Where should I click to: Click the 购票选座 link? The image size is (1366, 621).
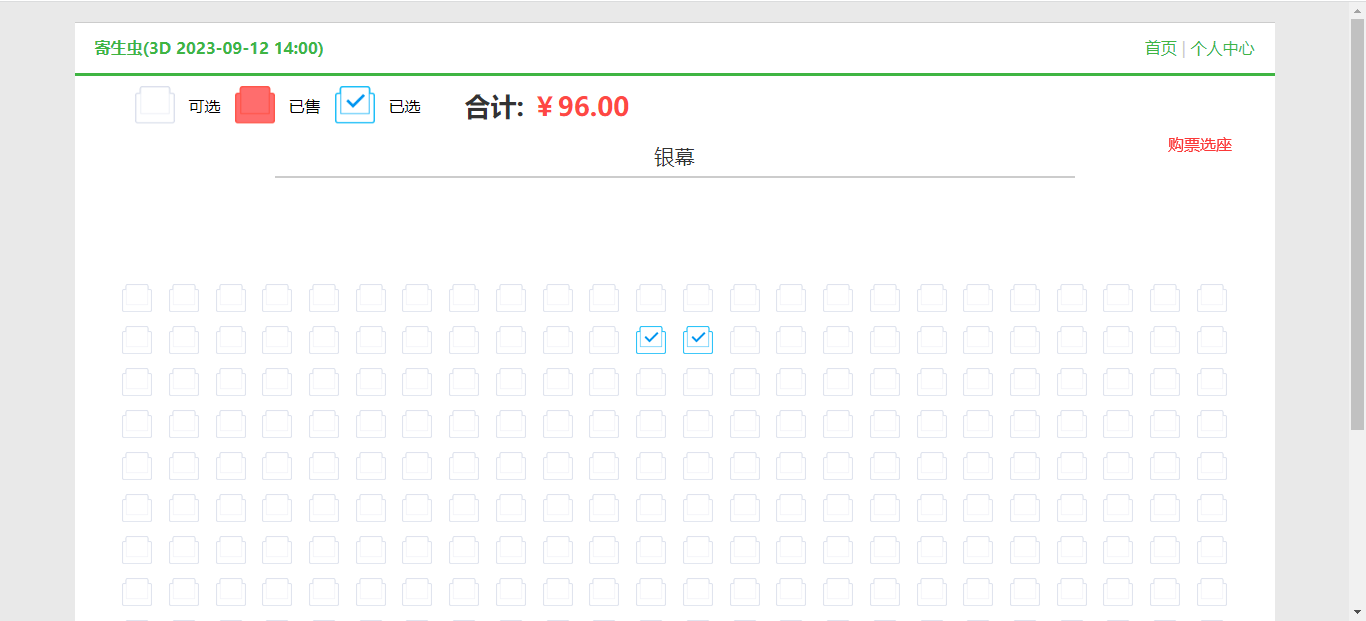(1199, 145)
